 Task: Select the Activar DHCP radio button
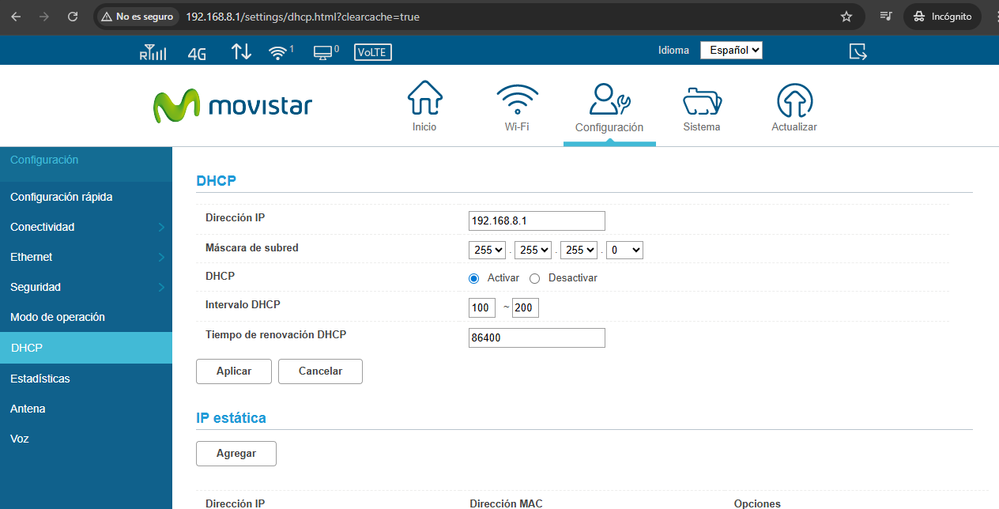pos(474,278)
